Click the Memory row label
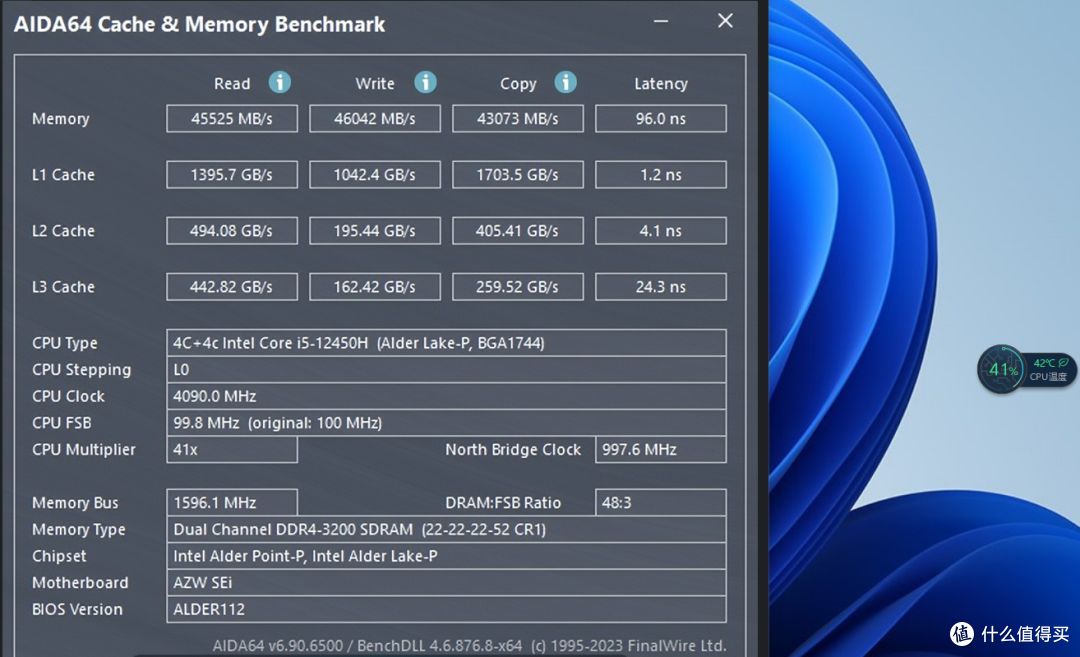 61,119
